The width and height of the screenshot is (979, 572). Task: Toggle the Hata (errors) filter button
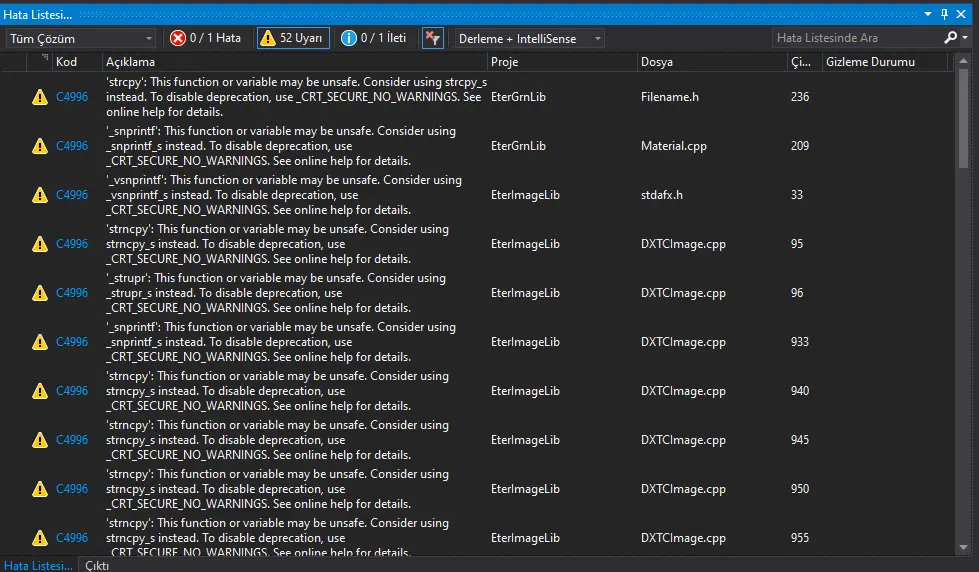[x=206, y=38]
